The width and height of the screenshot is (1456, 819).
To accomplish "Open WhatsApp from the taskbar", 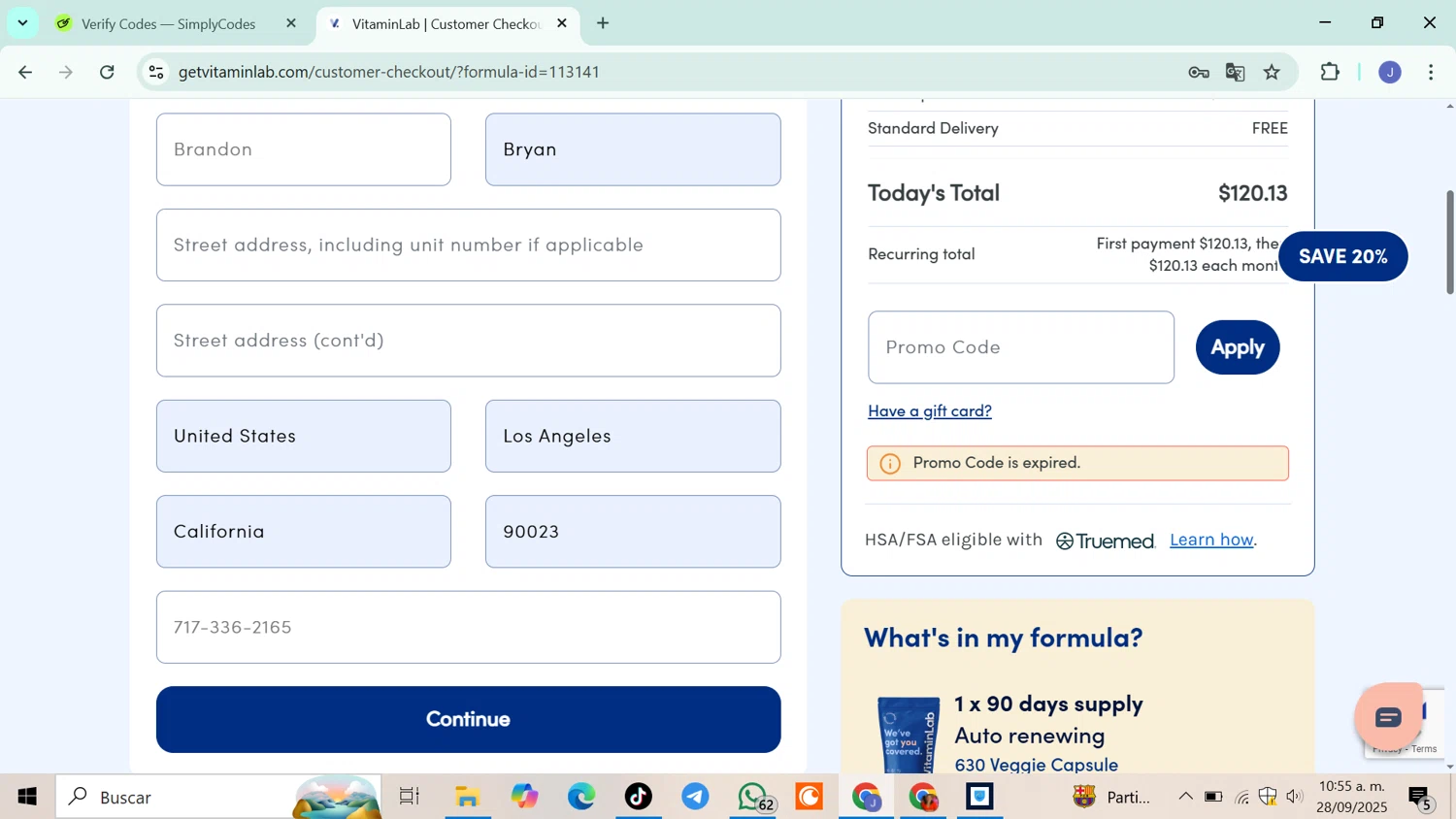I will [753, 797].
